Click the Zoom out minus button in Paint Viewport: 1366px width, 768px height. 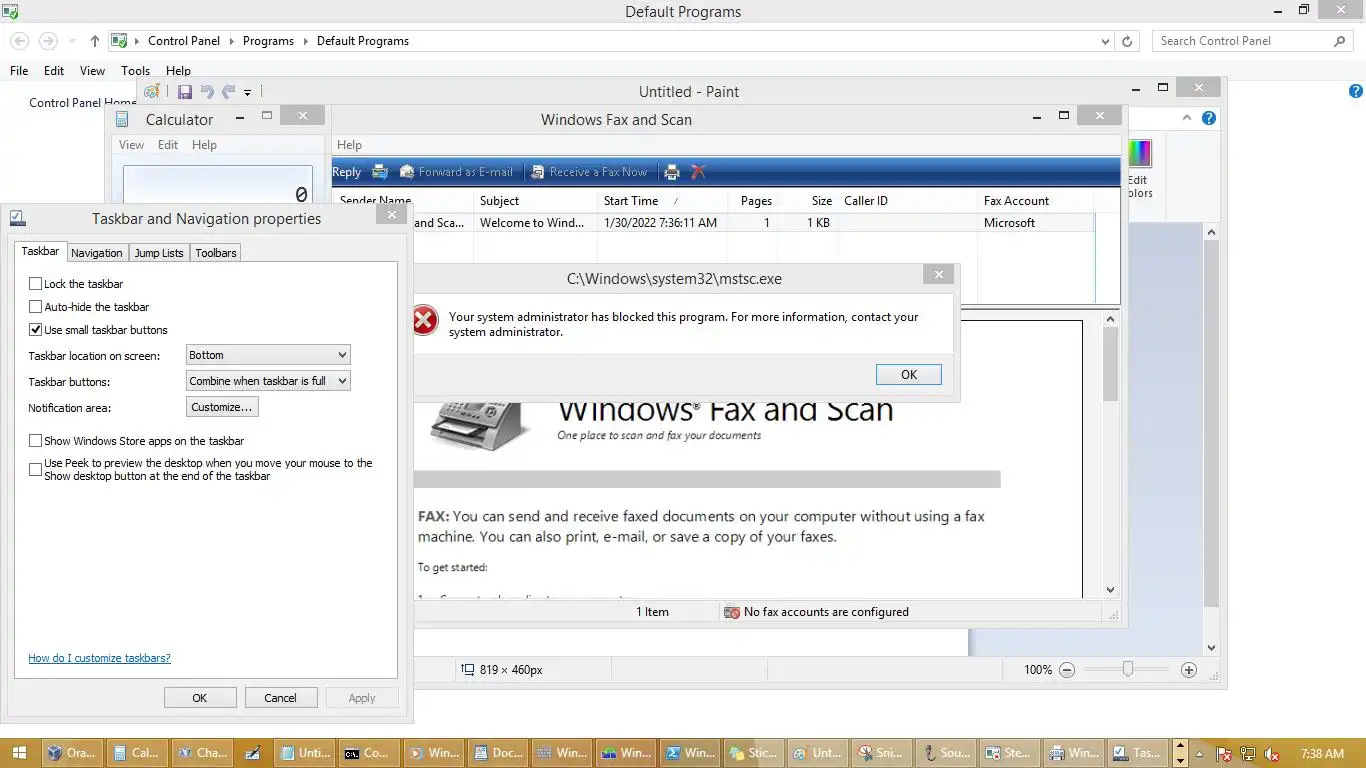(1067, 670)
